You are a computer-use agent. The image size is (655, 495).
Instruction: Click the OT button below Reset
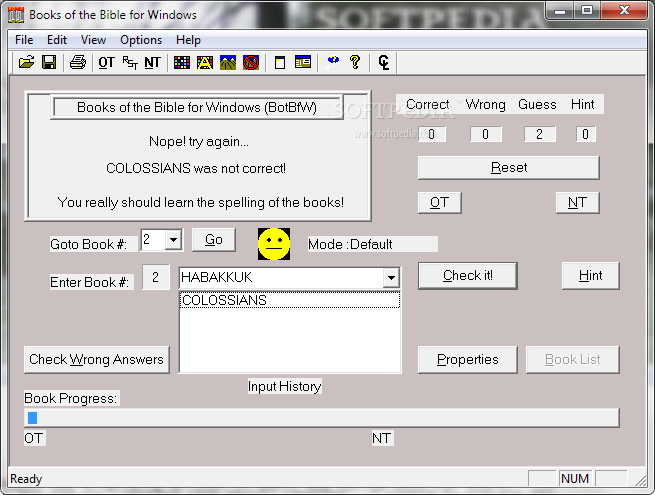click(x=439, y=203)
